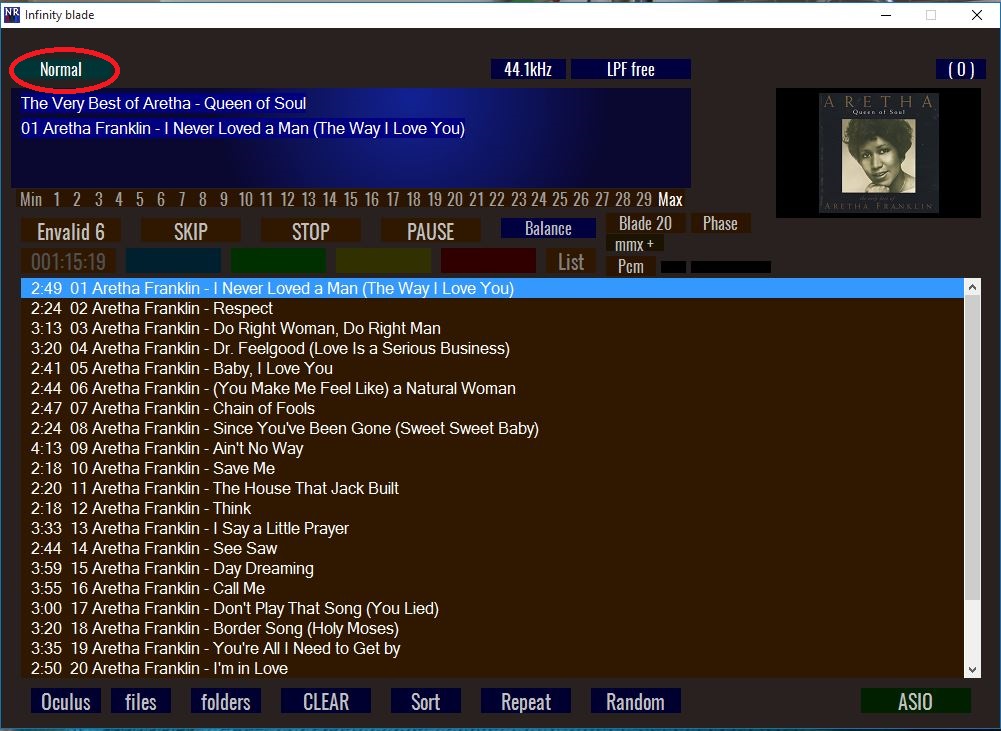Pause the current track
The height and width of the screenshot is (731, 1001).
tap(430, 231)
